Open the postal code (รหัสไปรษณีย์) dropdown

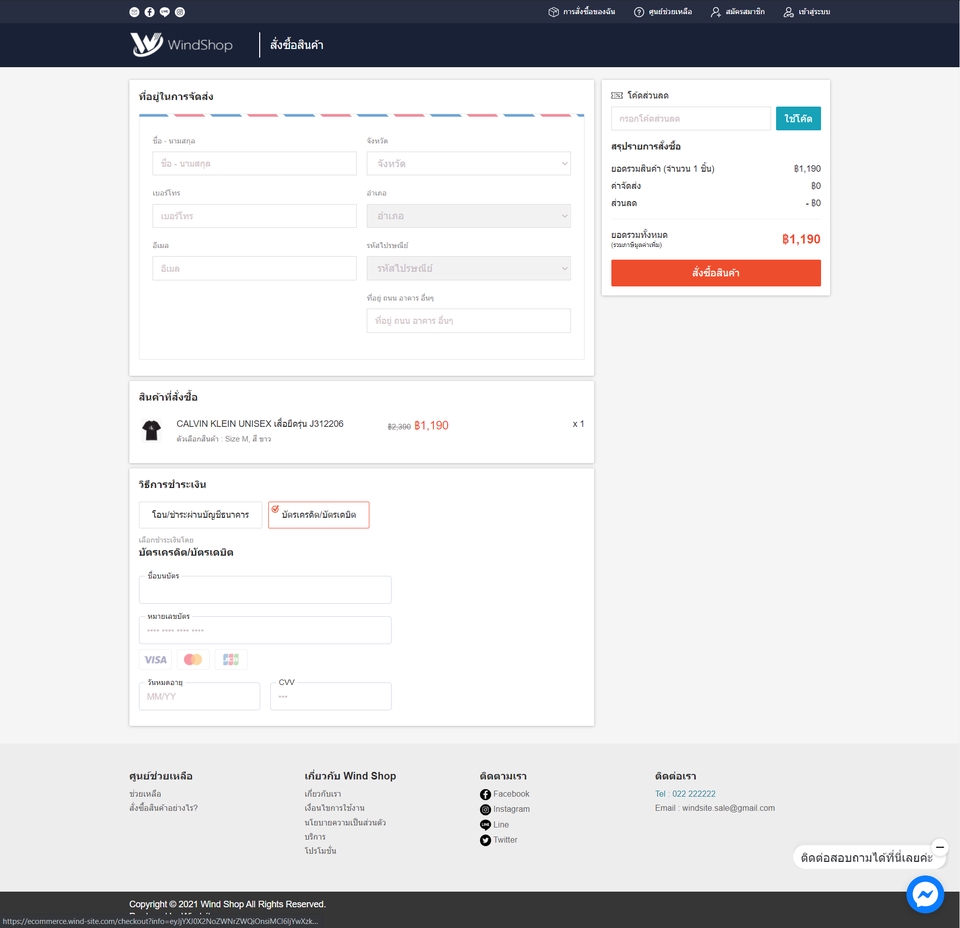468,268
